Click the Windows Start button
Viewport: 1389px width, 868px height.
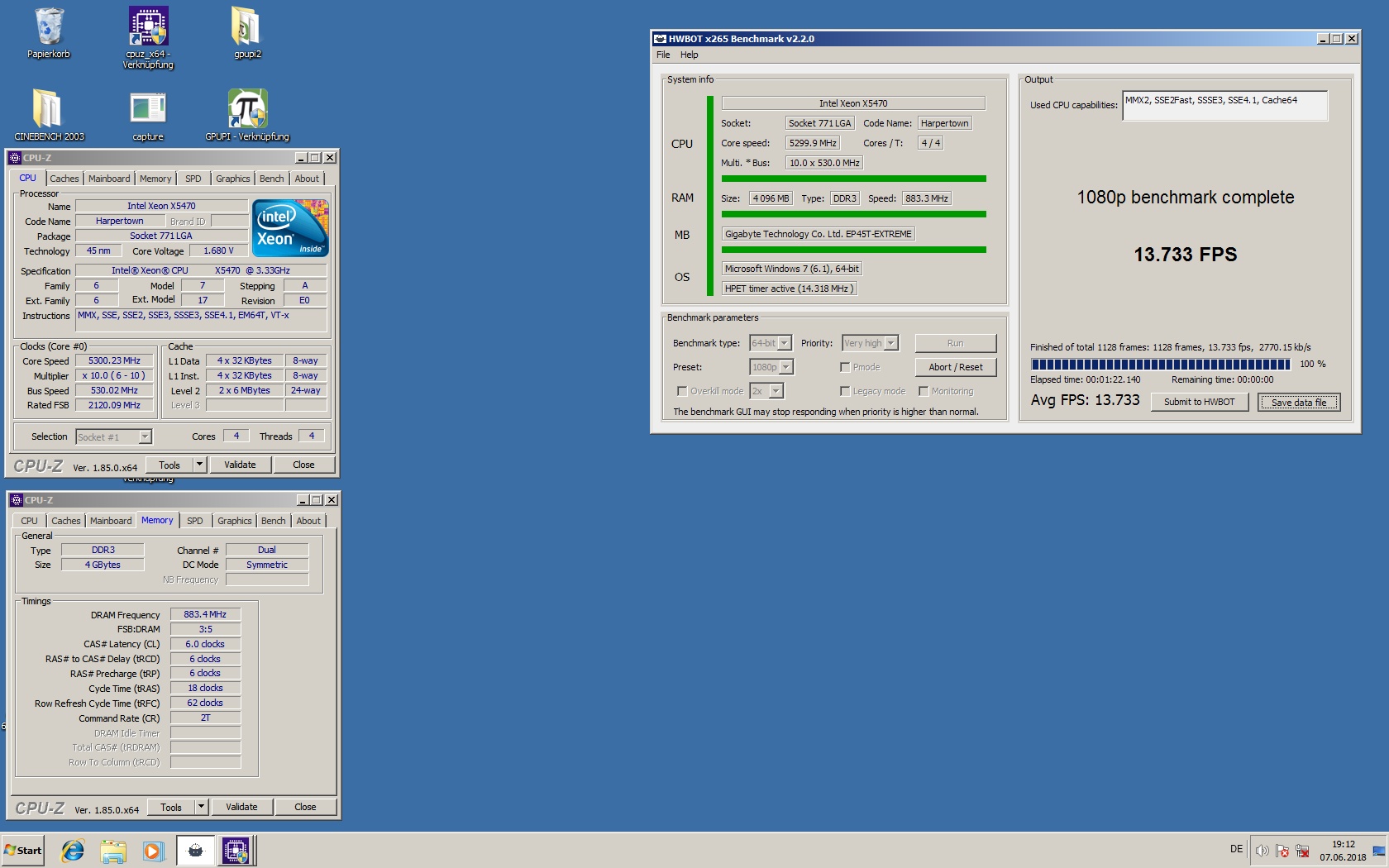[x=23, y=850]
